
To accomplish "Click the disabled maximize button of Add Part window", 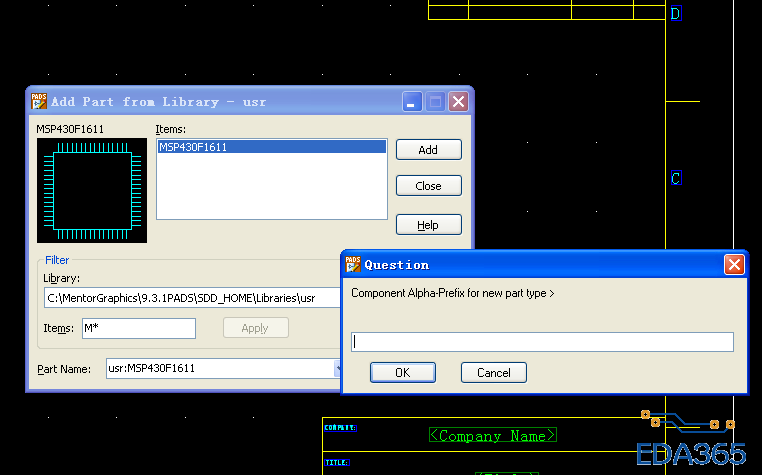I will 435,102.
